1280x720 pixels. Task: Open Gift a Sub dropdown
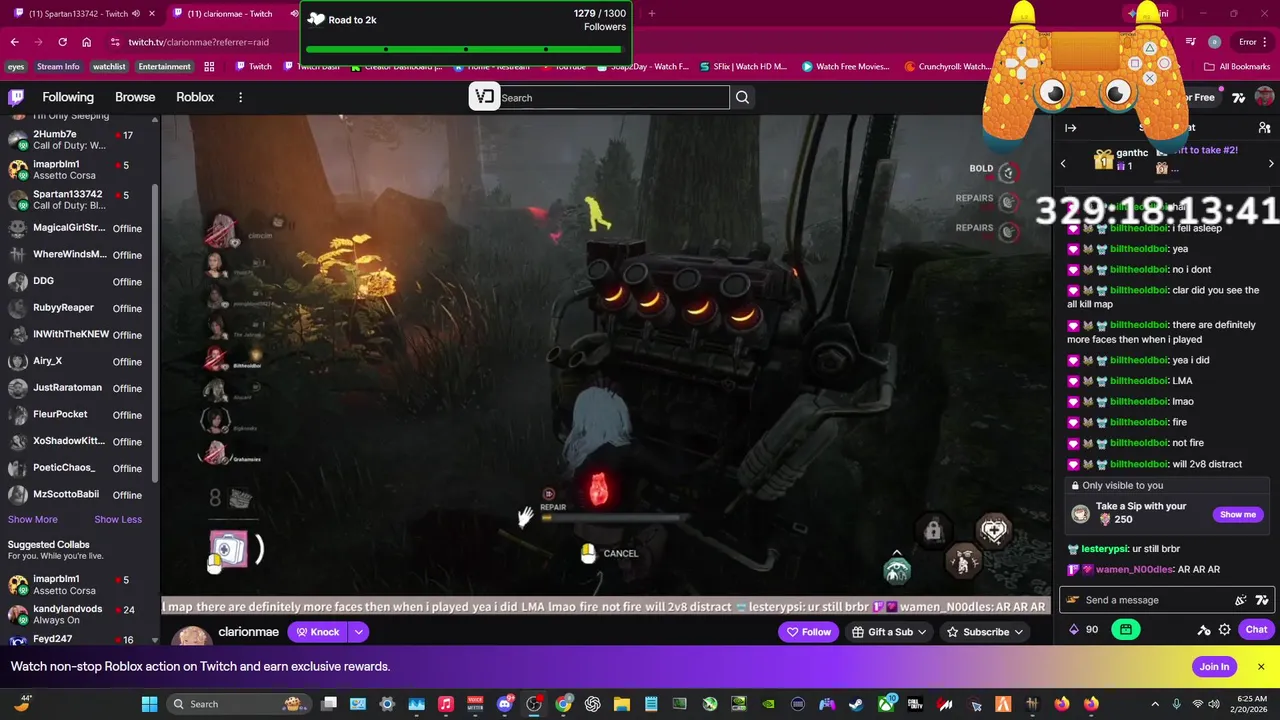[x=891, y=632]
